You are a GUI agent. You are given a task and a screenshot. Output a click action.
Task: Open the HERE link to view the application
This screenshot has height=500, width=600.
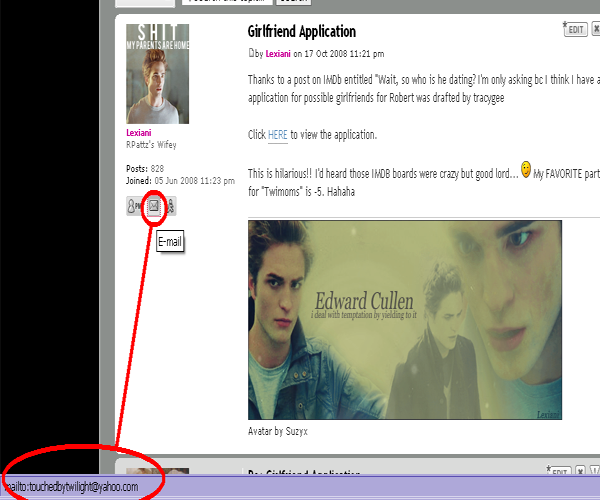coord(277,135)
